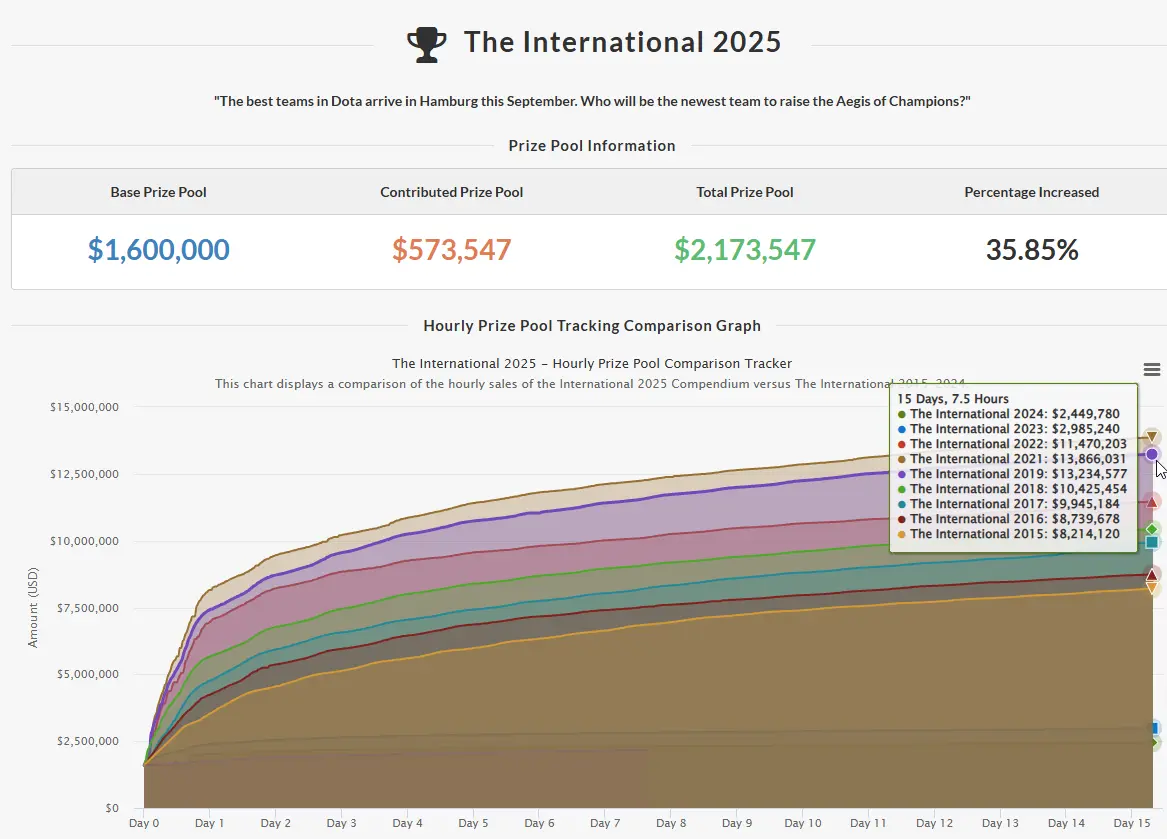
Task: Click the $0 y-axis label
Action: click(x=112, y=808)
